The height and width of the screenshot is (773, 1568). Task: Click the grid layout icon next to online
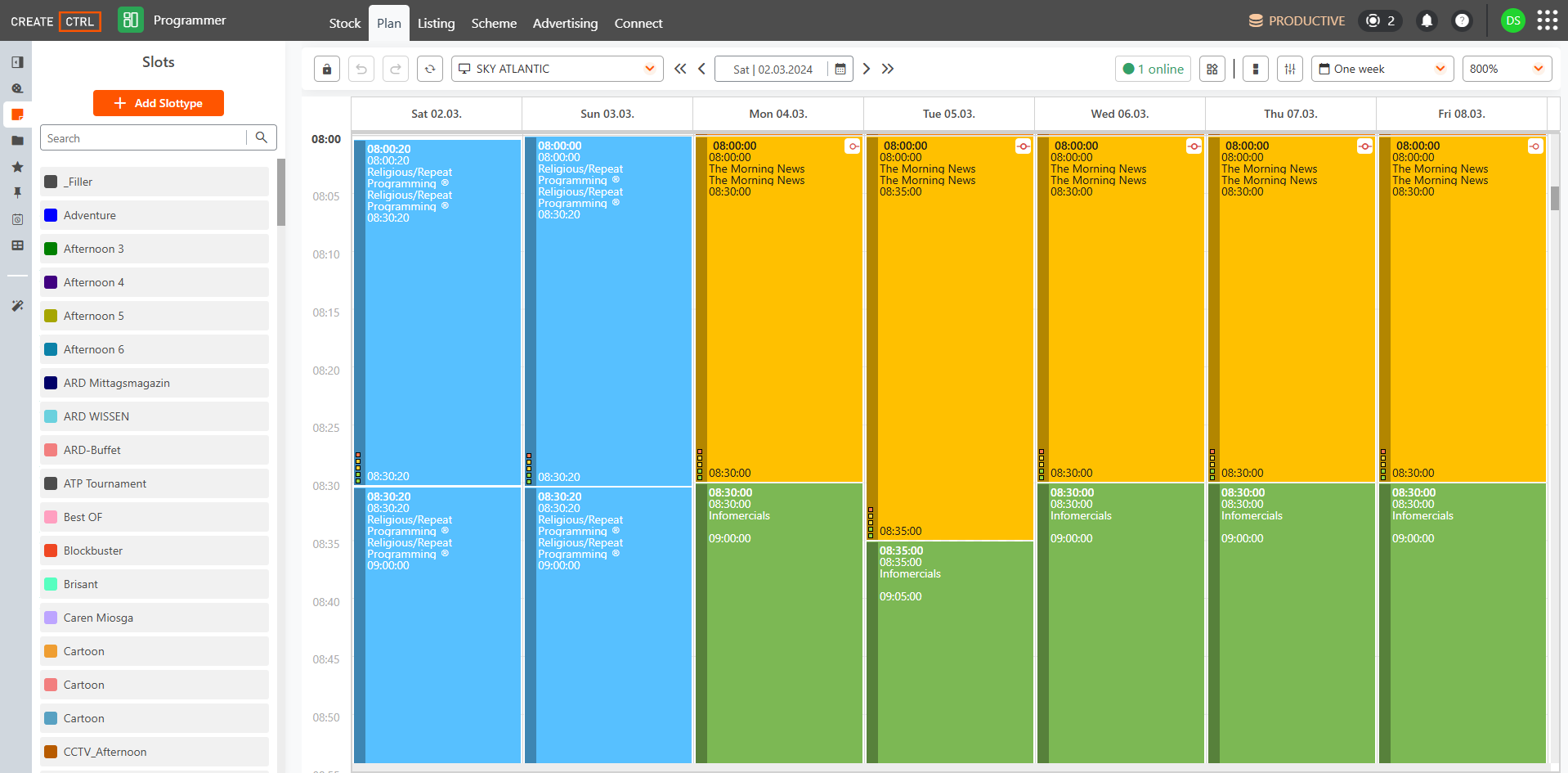coord(1212,69)
